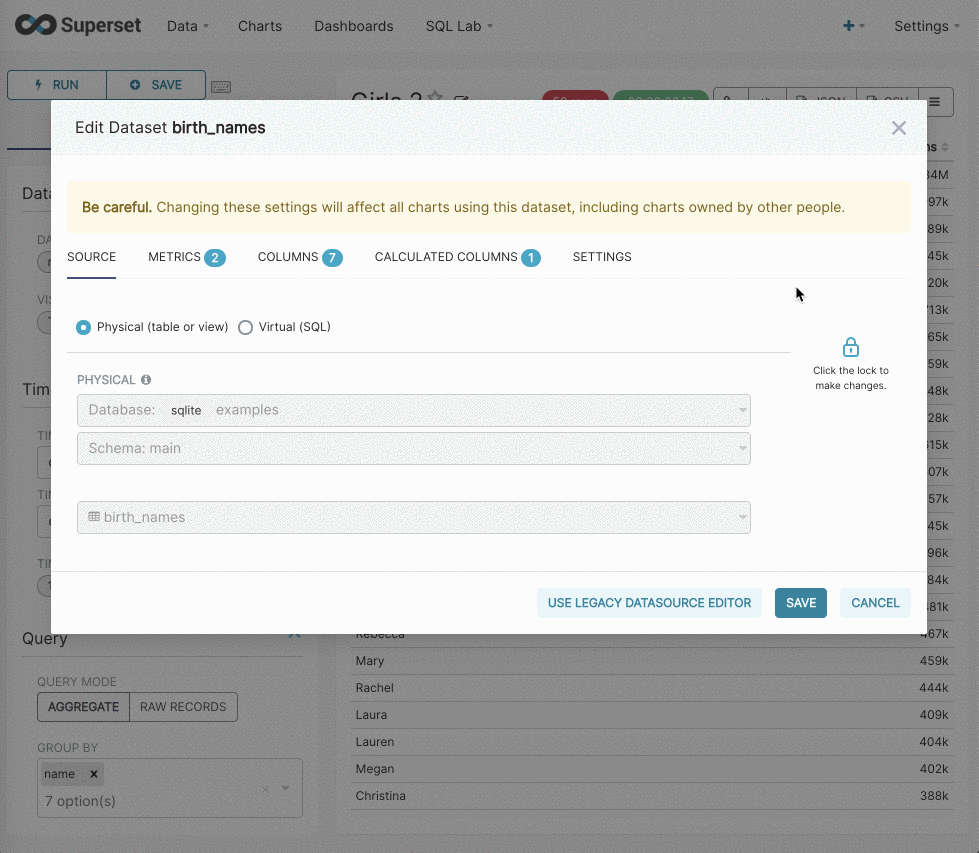Image resolution: width=979 pixels, height=853 pixels.
Task: Click the Megan name cell
Action: tap(375, 769)
